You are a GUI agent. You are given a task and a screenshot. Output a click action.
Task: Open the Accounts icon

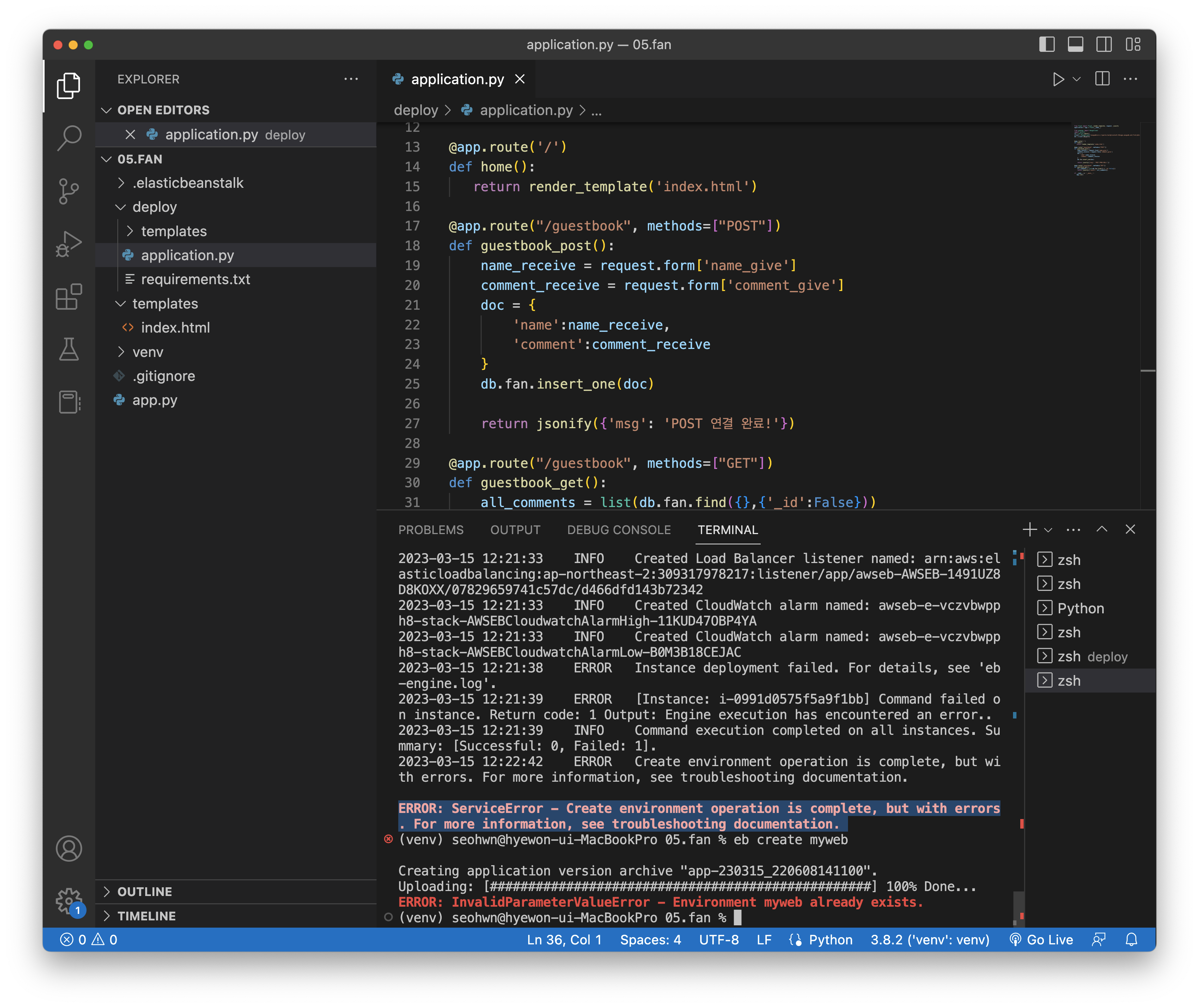click(69, 849)
